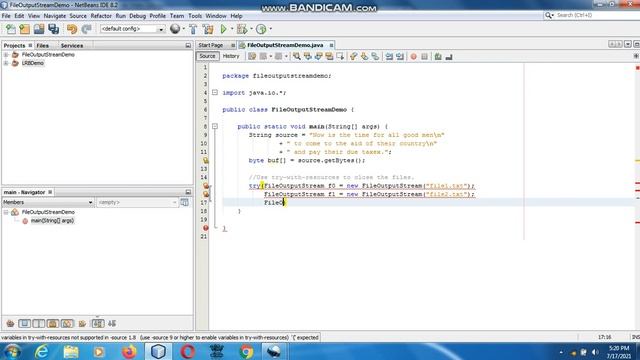
Task: Switch to the Services tab
Action: click(72, 46)
